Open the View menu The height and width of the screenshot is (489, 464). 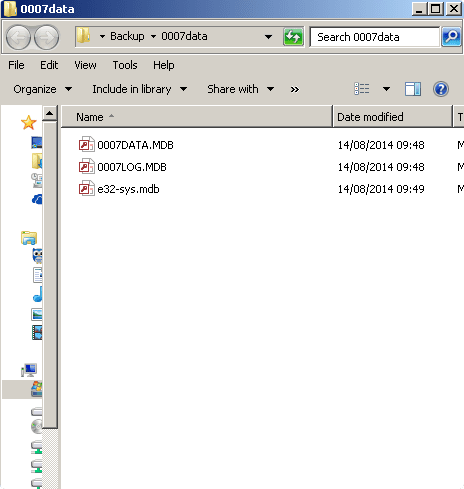click(85, 65)
